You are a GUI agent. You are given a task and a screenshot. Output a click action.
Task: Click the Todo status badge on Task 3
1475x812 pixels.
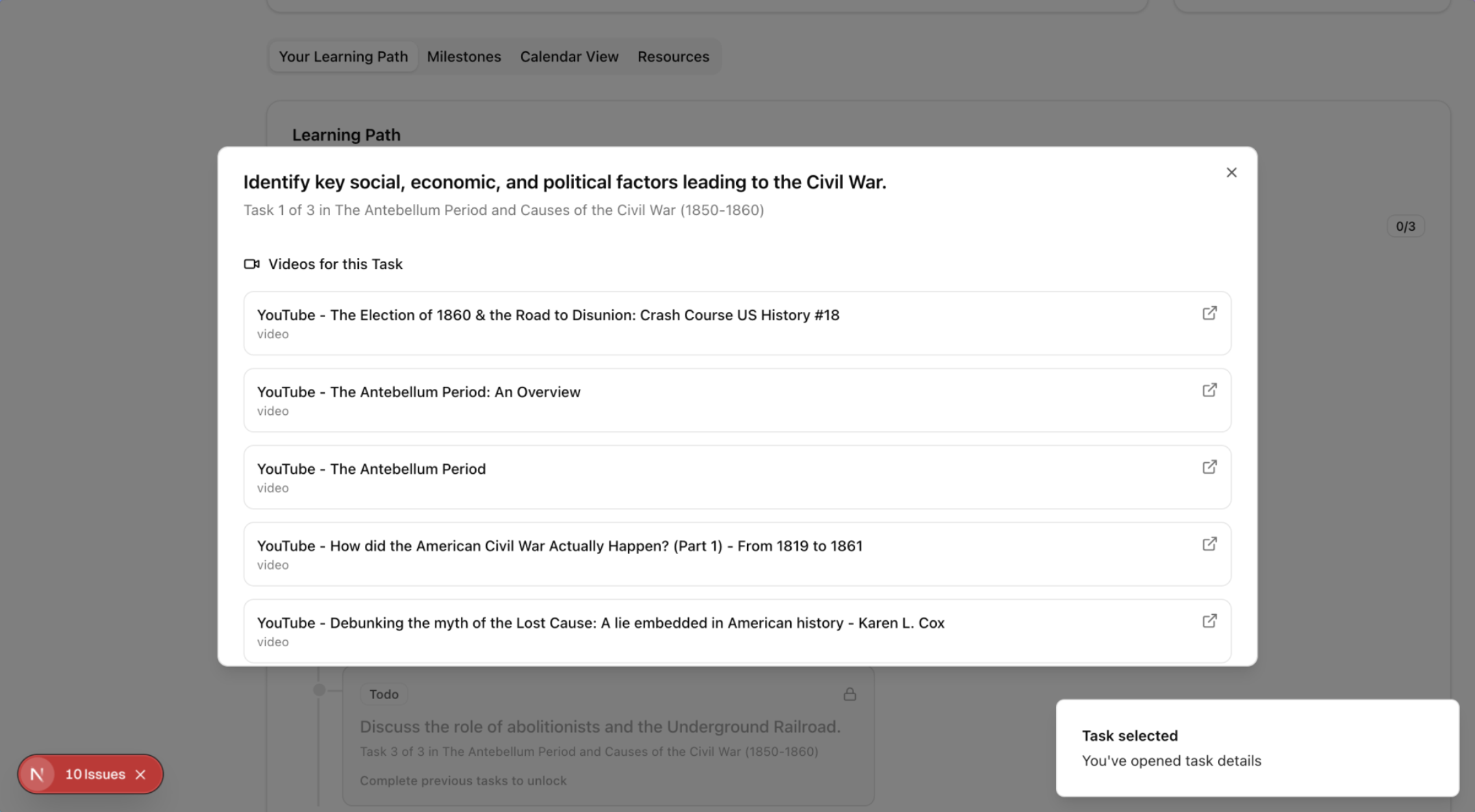point(383,694)
